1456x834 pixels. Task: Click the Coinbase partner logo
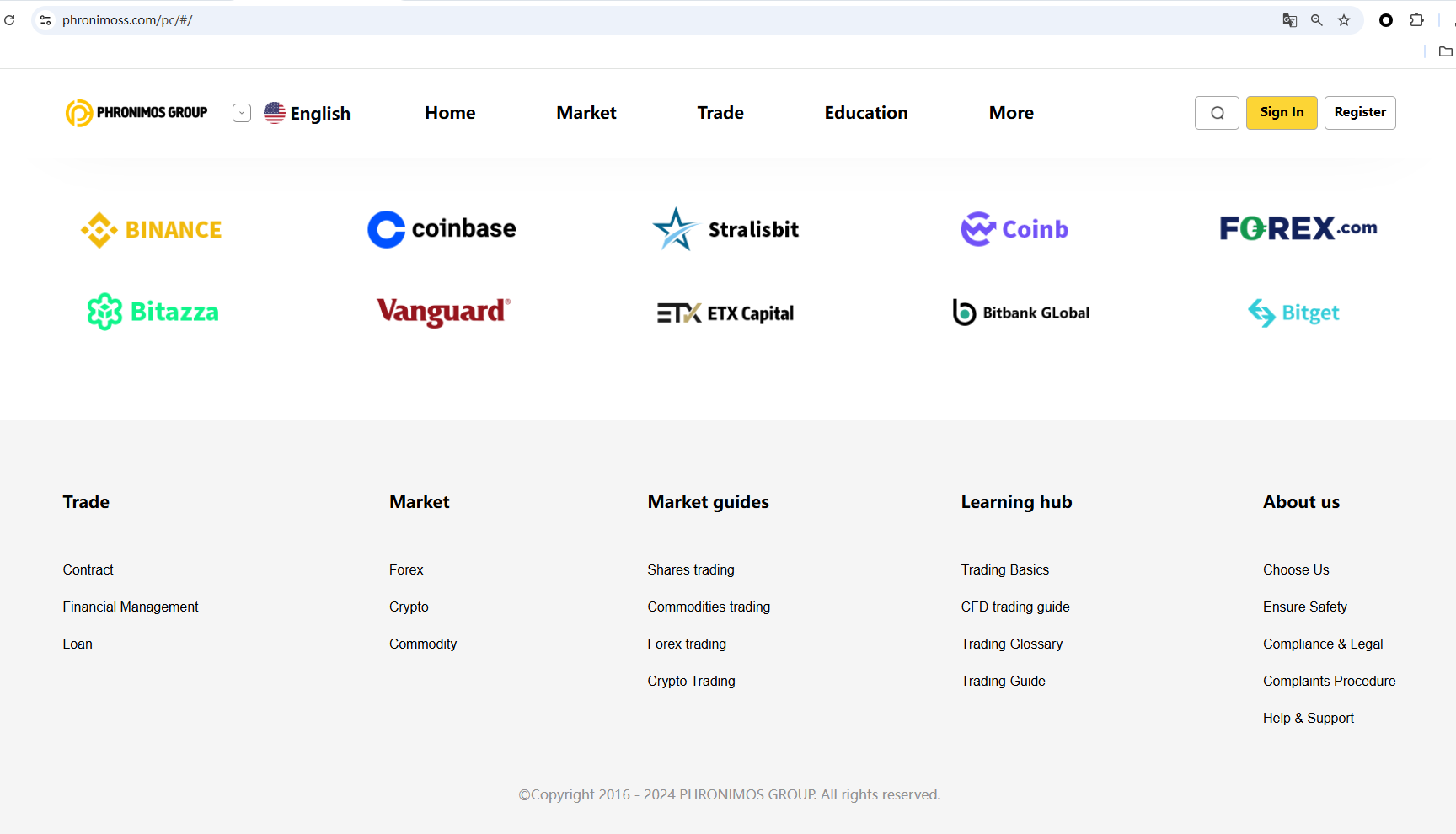point(442,229)
